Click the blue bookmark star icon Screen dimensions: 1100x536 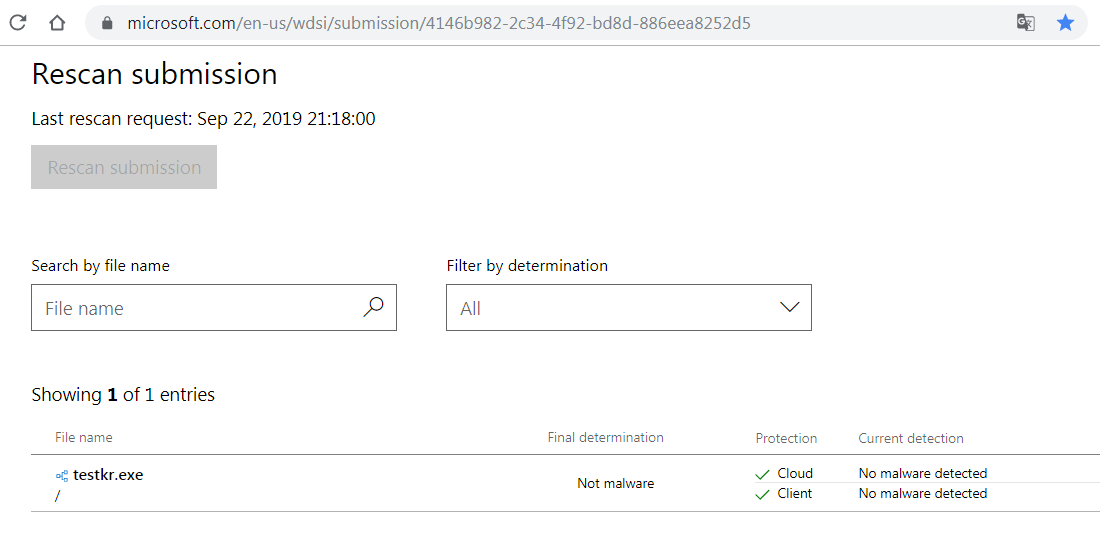tap(1065, 22)
